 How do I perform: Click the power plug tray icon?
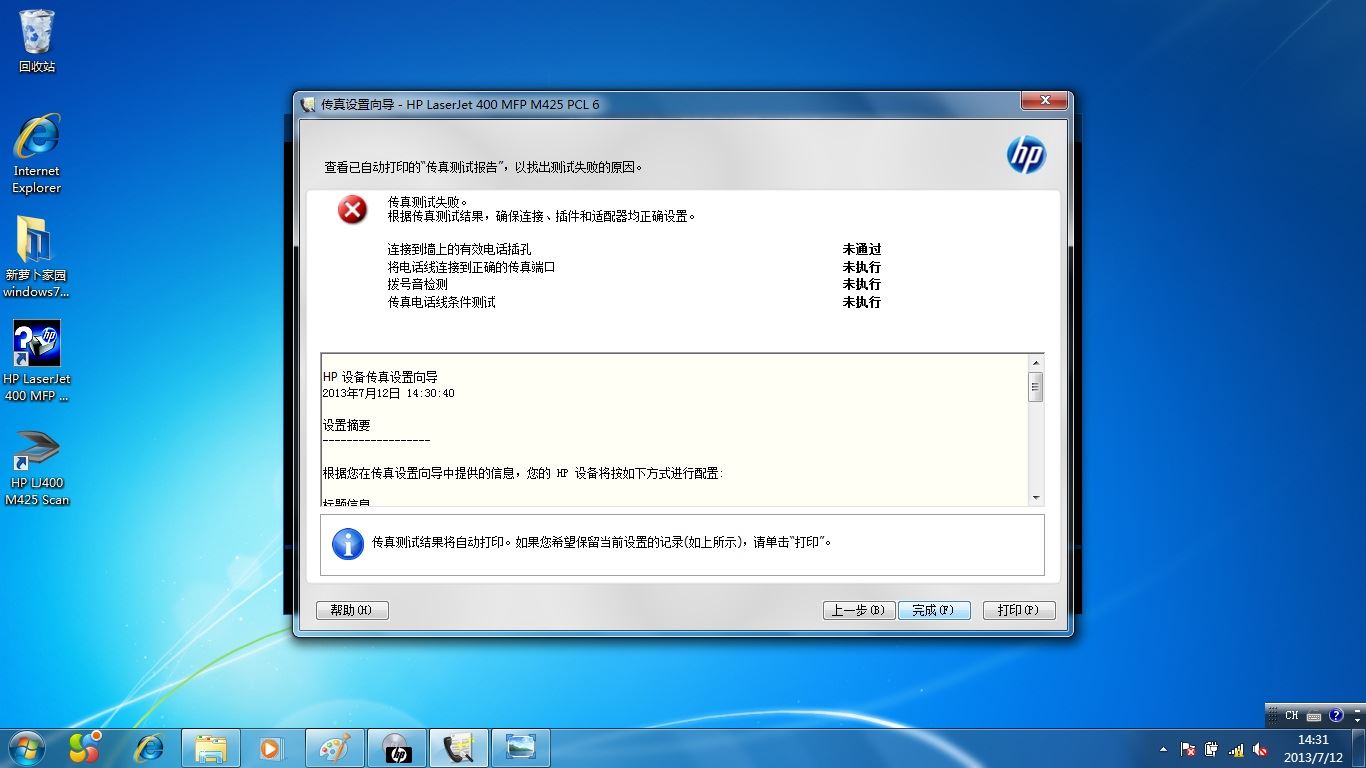click(x=1212, y=749)
